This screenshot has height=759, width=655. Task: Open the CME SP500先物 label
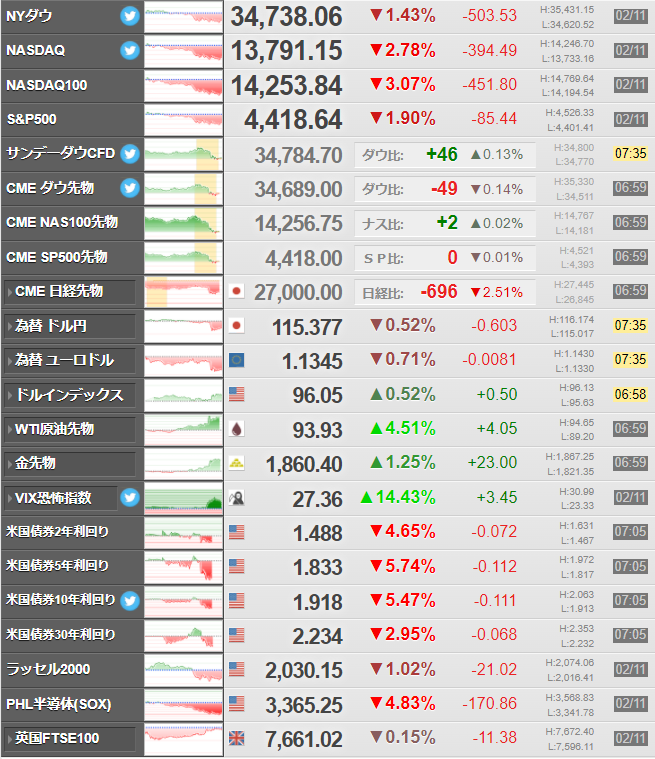point(57,257)
